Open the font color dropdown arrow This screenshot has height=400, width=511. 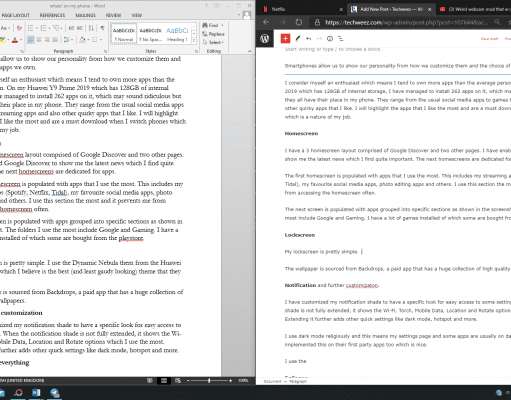pos(21,40)
